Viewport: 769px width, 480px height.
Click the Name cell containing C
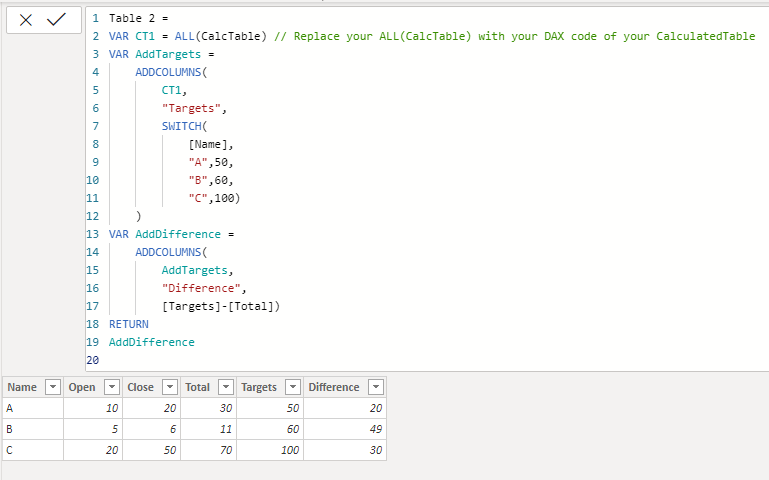tap(33, 450)
